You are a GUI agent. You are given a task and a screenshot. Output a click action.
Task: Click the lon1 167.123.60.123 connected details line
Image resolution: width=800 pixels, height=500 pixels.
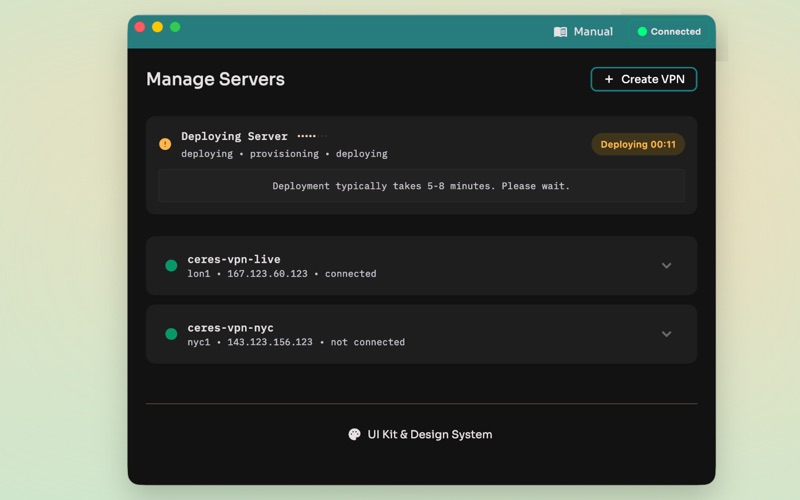[282, 273]
